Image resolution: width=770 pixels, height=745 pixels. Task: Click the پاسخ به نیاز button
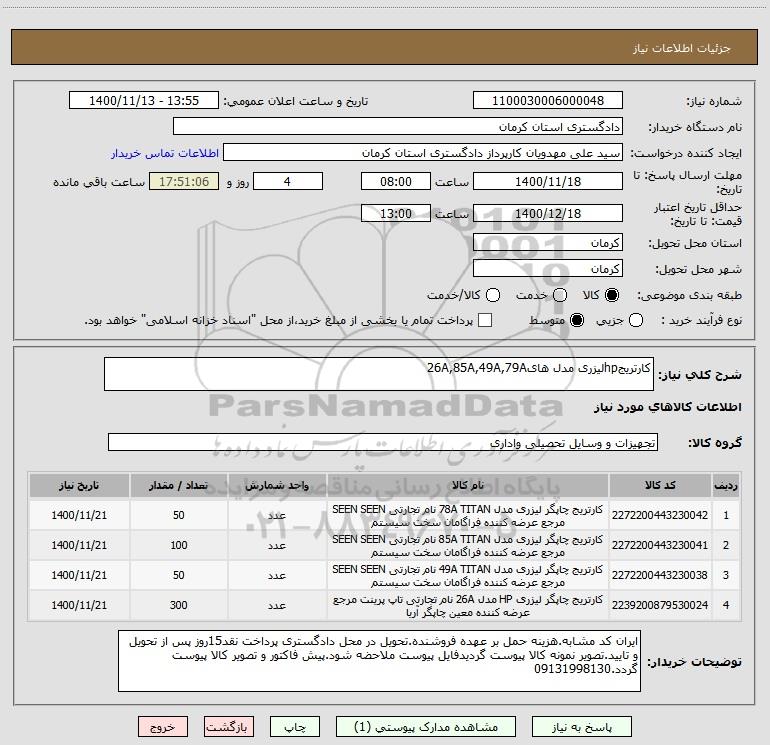point(581,727)
